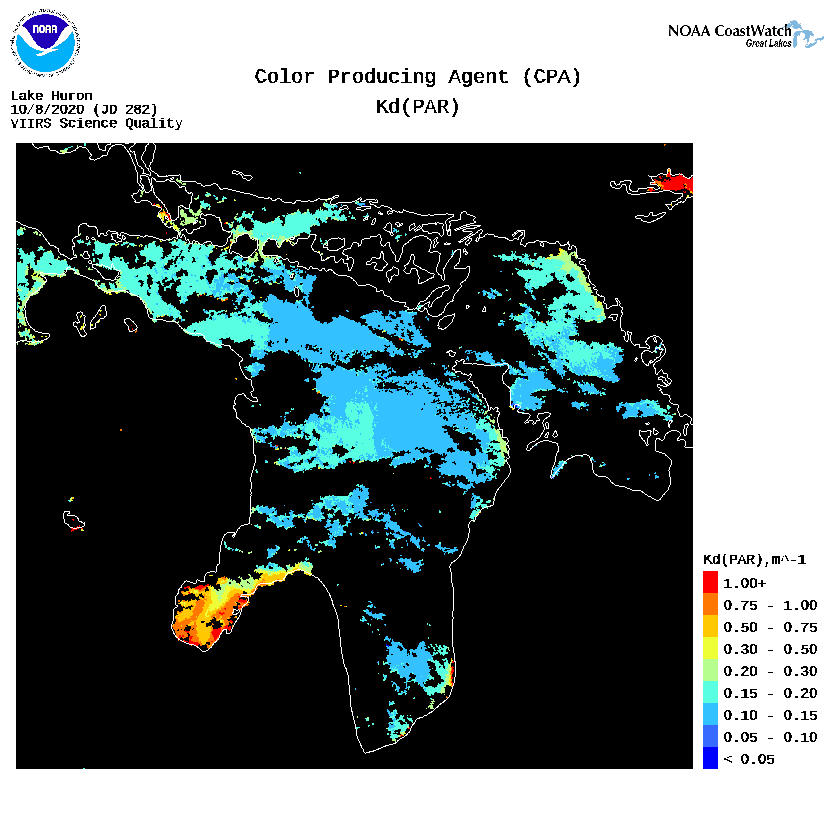Screen dimensions: 836x817
Task: Click the '0.15 - 0.20' legend label
Action: pyautogui.click(x=770, y=693)
